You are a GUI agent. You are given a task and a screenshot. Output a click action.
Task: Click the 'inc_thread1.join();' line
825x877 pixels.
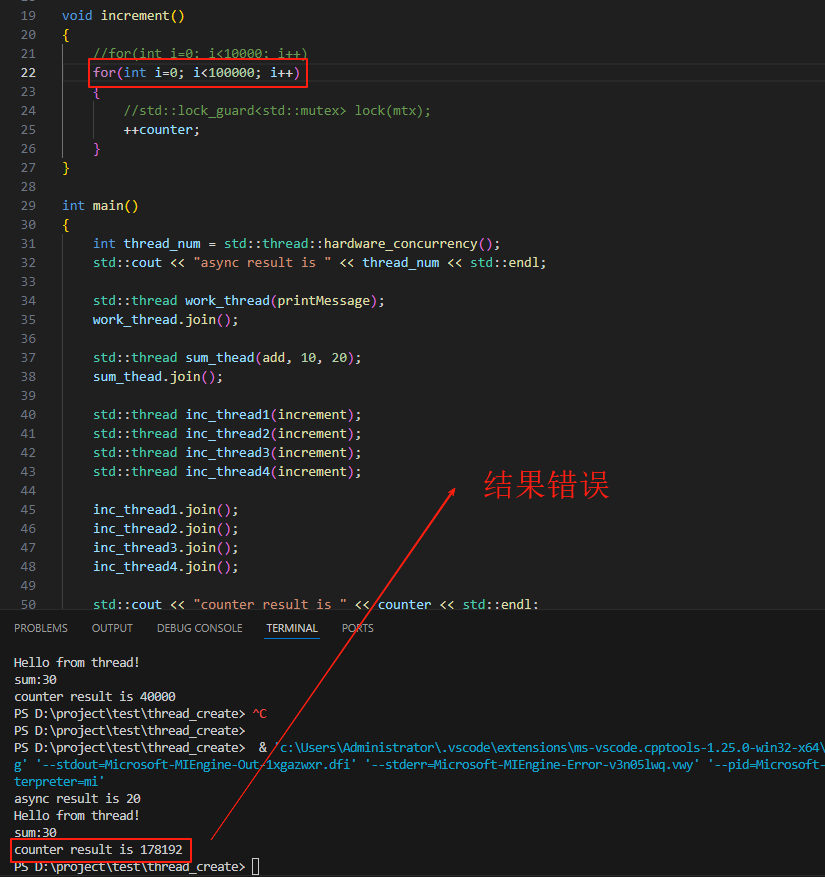[x=166, y=510]
